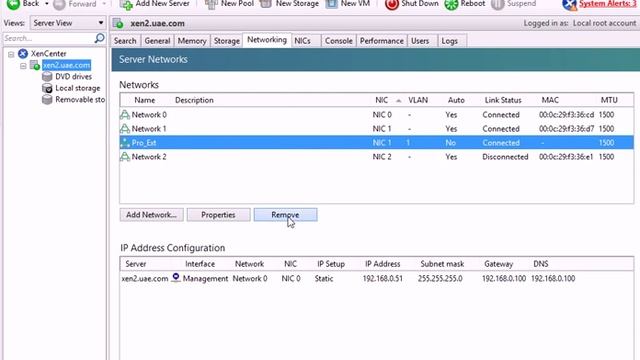Switch to the Memory tab
Image resolution: width=640 pixels, height=360 pixels.
click(192, 41)
